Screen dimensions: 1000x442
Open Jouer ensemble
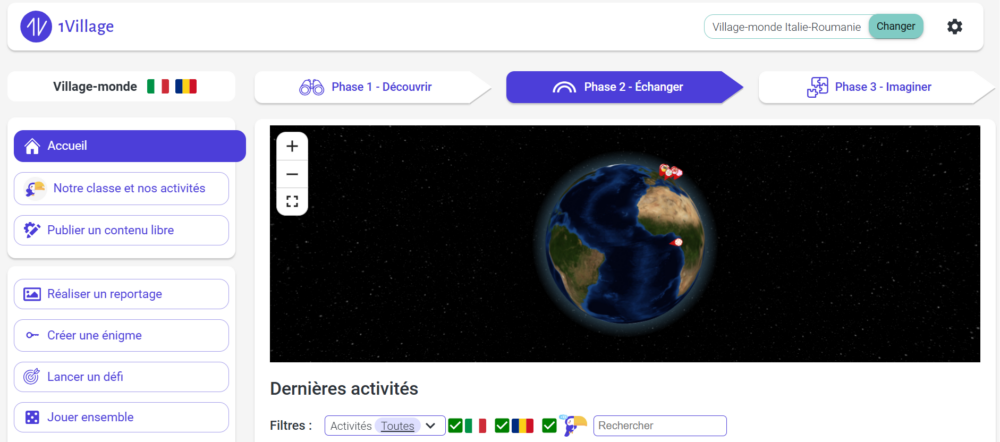[x=121, y=417]
